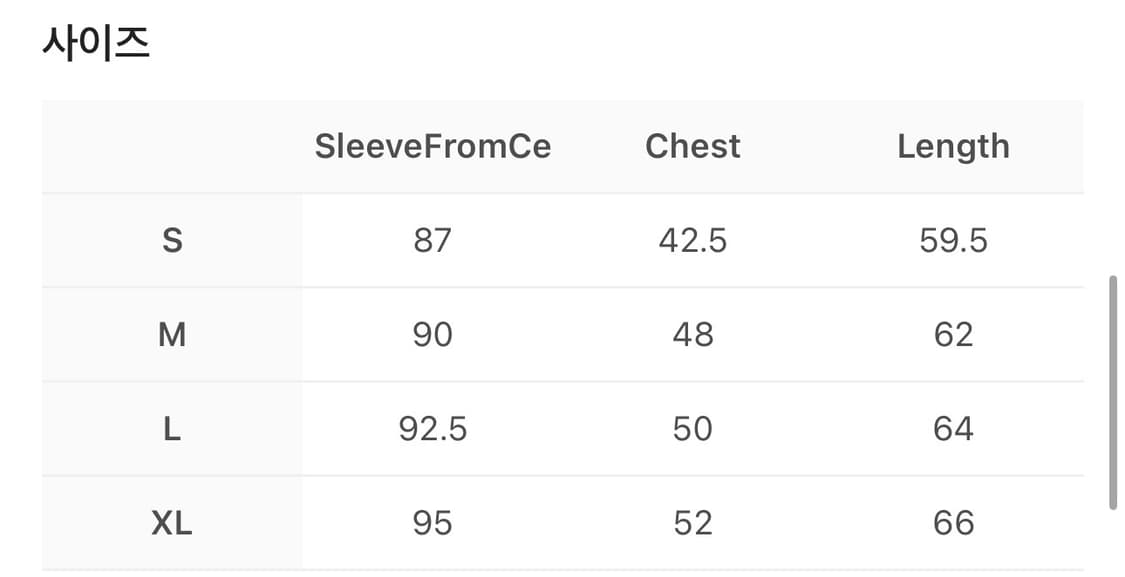Click sleeve value 90 for size M
Image resolution: width=1125 pixels, height=577 pixels.
click(x=433, y=334)
